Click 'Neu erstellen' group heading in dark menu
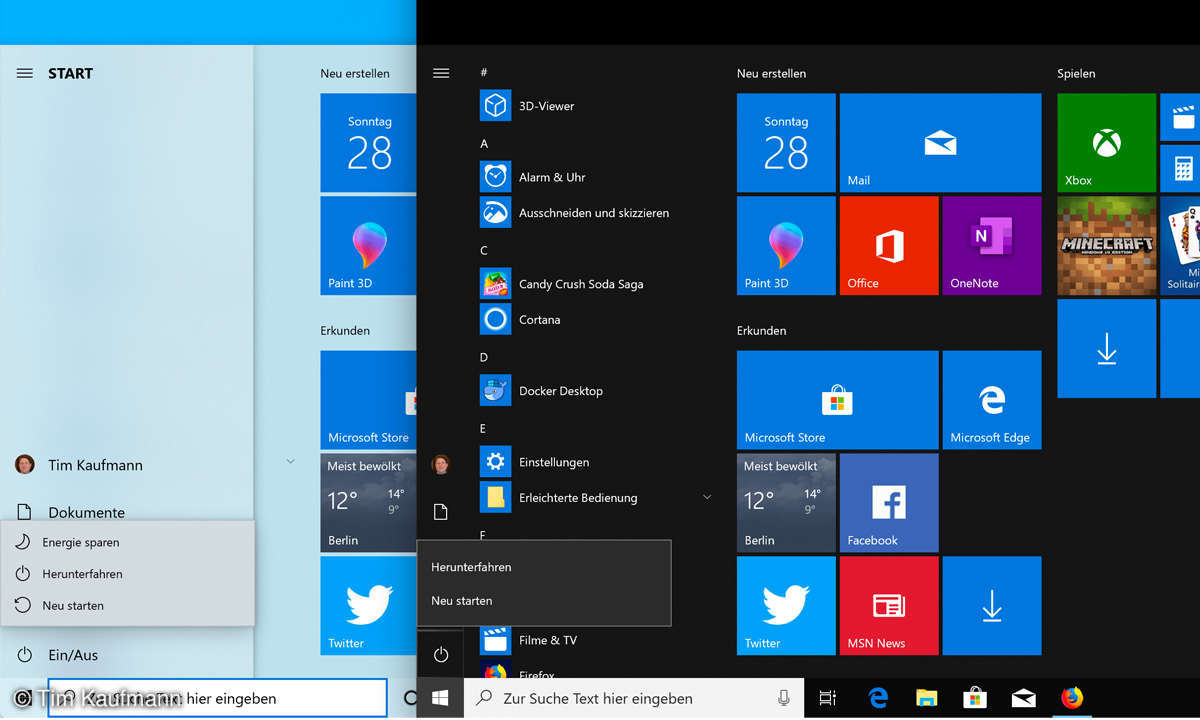 (771, 74)
